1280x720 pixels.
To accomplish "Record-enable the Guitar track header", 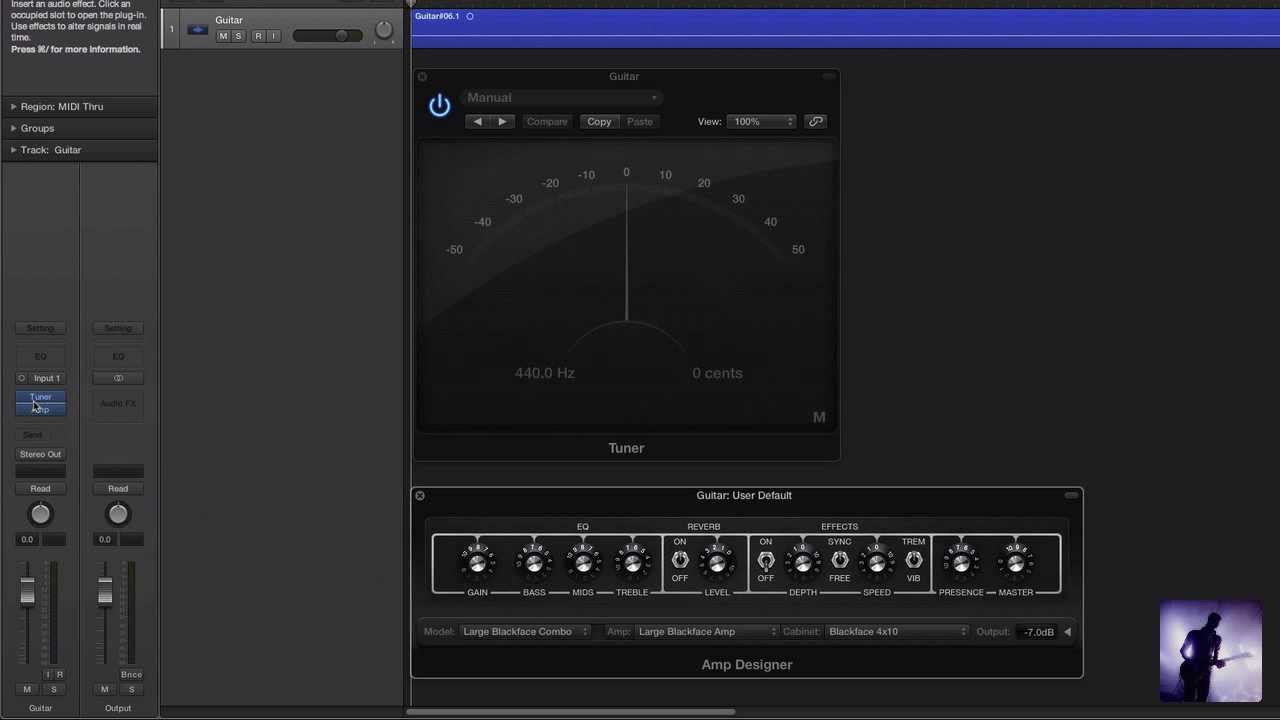I will (x=258, y=36).
